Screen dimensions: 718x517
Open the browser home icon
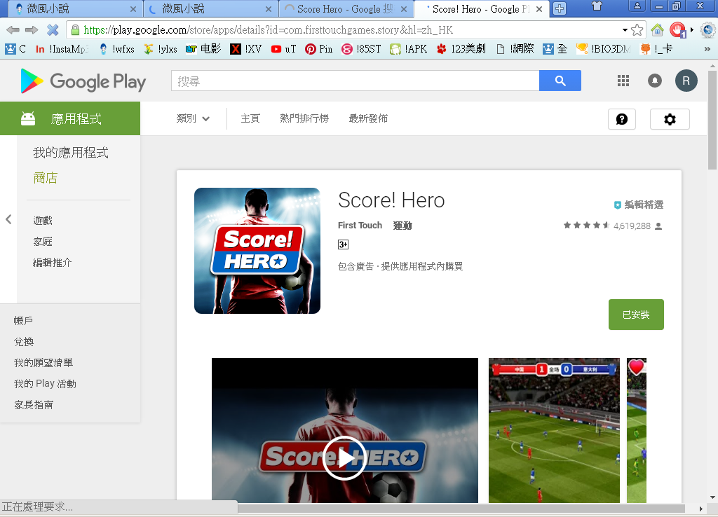point(658,30)
